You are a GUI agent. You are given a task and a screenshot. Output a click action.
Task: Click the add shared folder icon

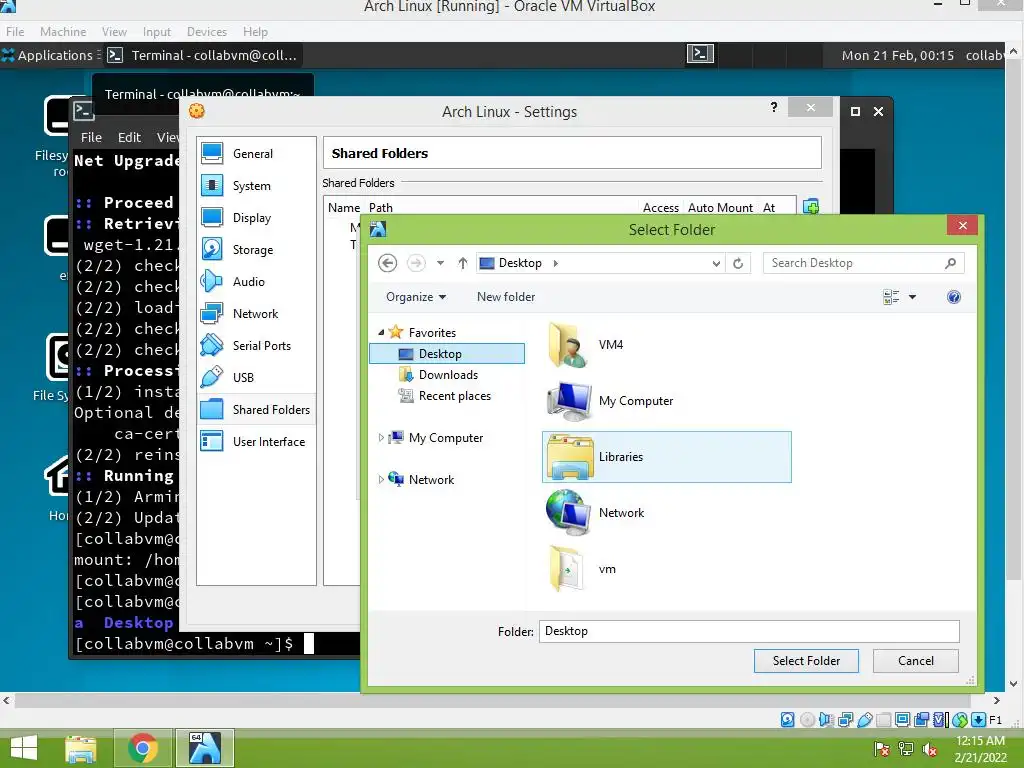pyautogui.click(x=810, y=206)
